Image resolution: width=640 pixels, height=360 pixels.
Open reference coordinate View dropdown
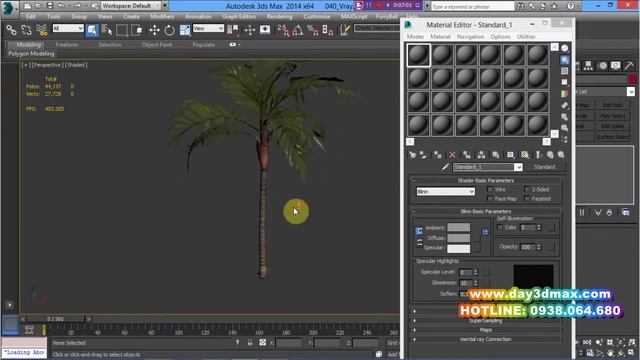(x=208, y=28)
